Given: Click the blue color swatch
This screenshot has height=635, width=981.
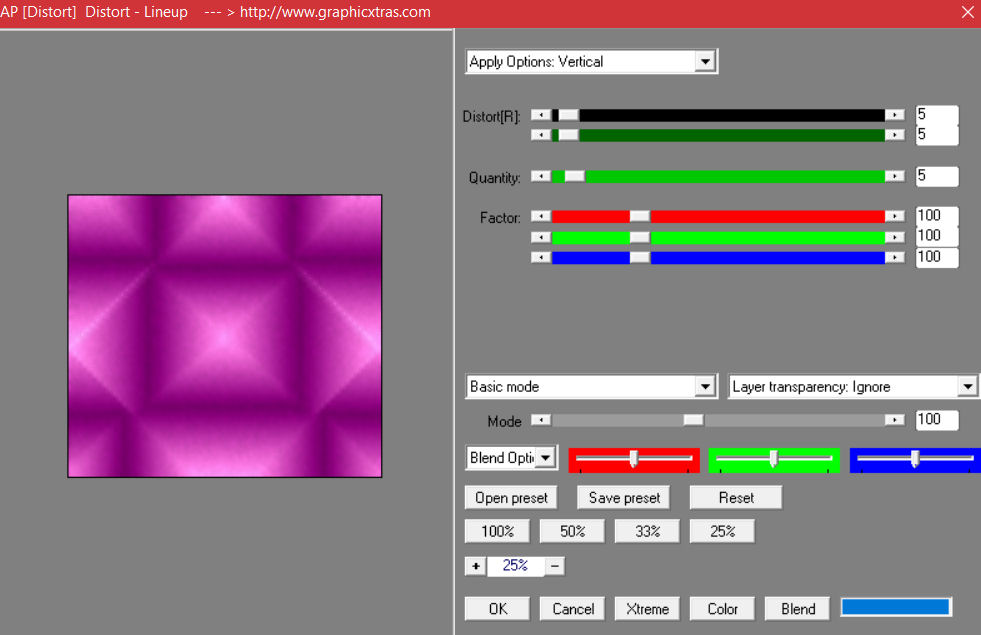Looking at the screenshot, I should pyautogui.click(x=895, y=607).
